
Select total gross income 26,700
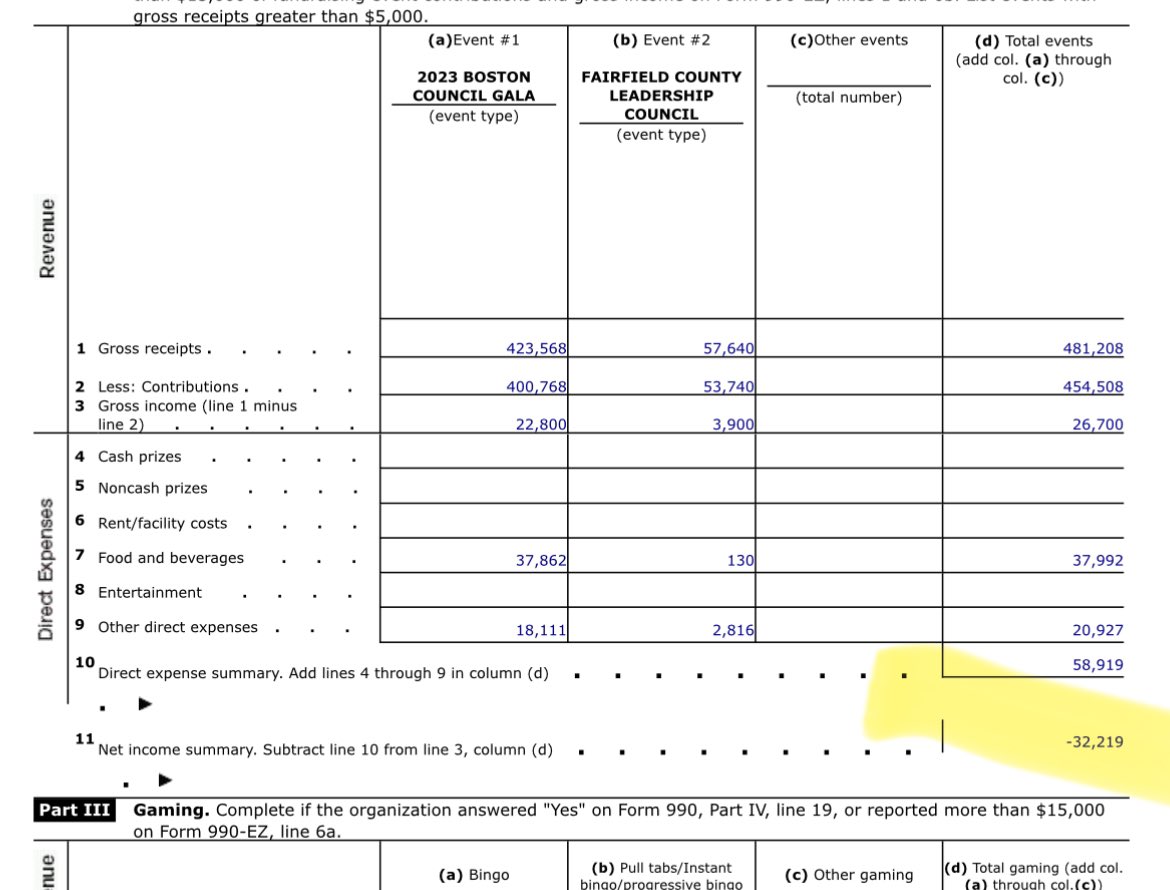[1097, 424]
